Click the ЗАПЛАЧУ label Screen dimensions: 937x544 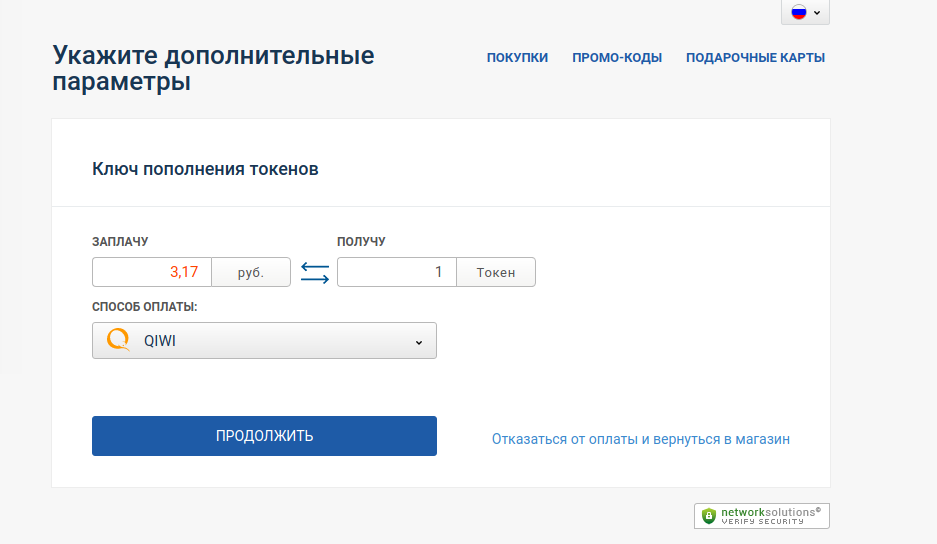click(x=120, y=242)
